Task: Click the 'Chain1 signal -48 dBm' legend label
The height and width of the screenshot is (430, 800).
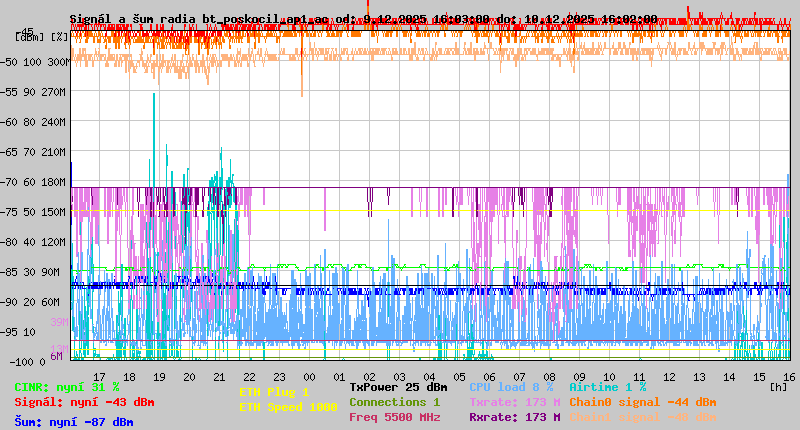Action: coord(643,417)
